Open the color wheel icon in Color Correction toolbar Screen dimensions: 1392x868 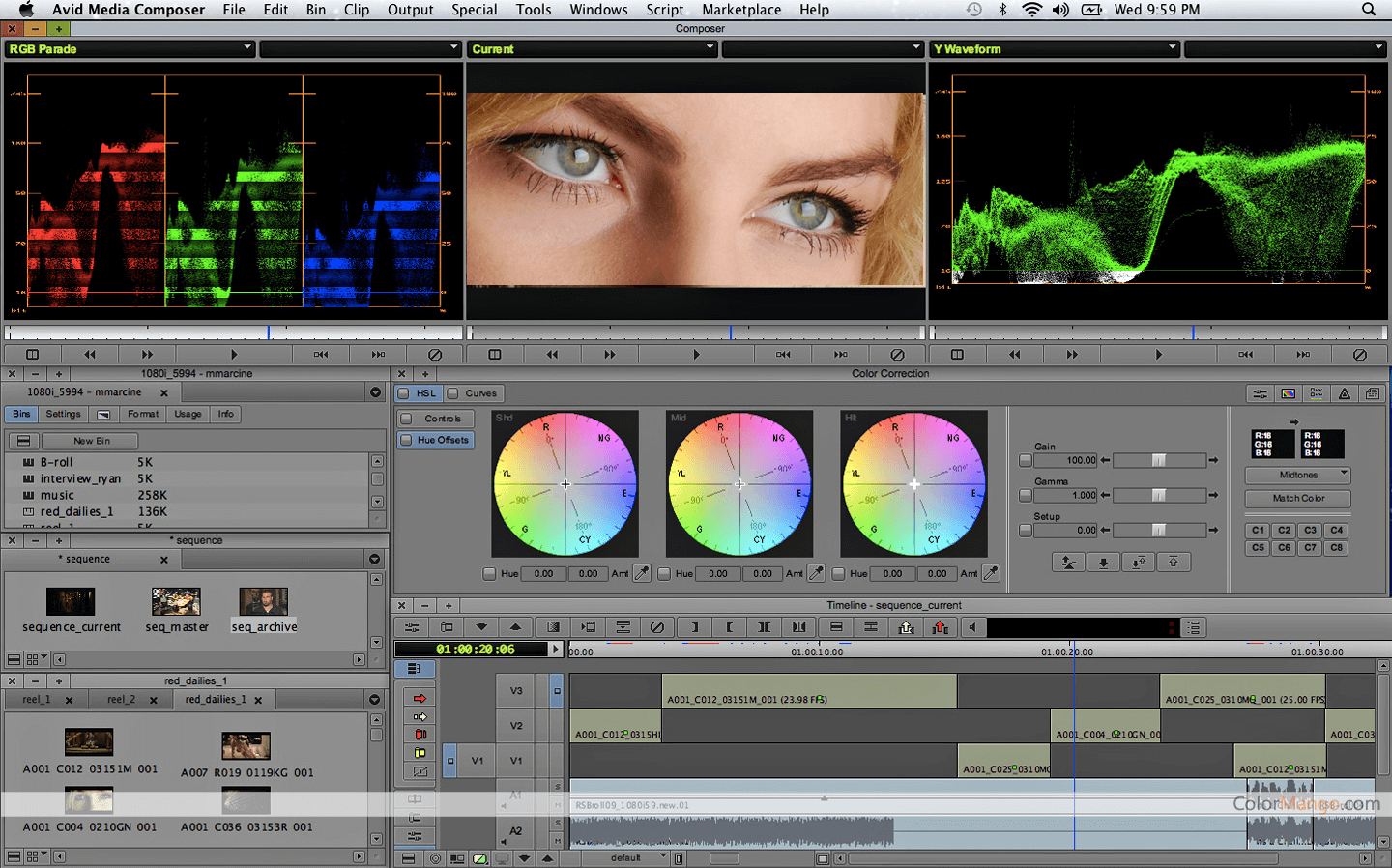click(1288, 393)
